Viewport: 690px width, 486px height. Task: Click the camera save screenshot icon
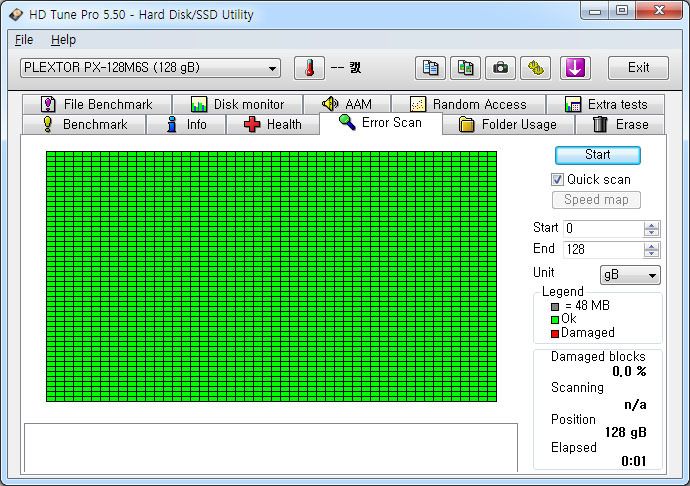[x=500, y=68]
